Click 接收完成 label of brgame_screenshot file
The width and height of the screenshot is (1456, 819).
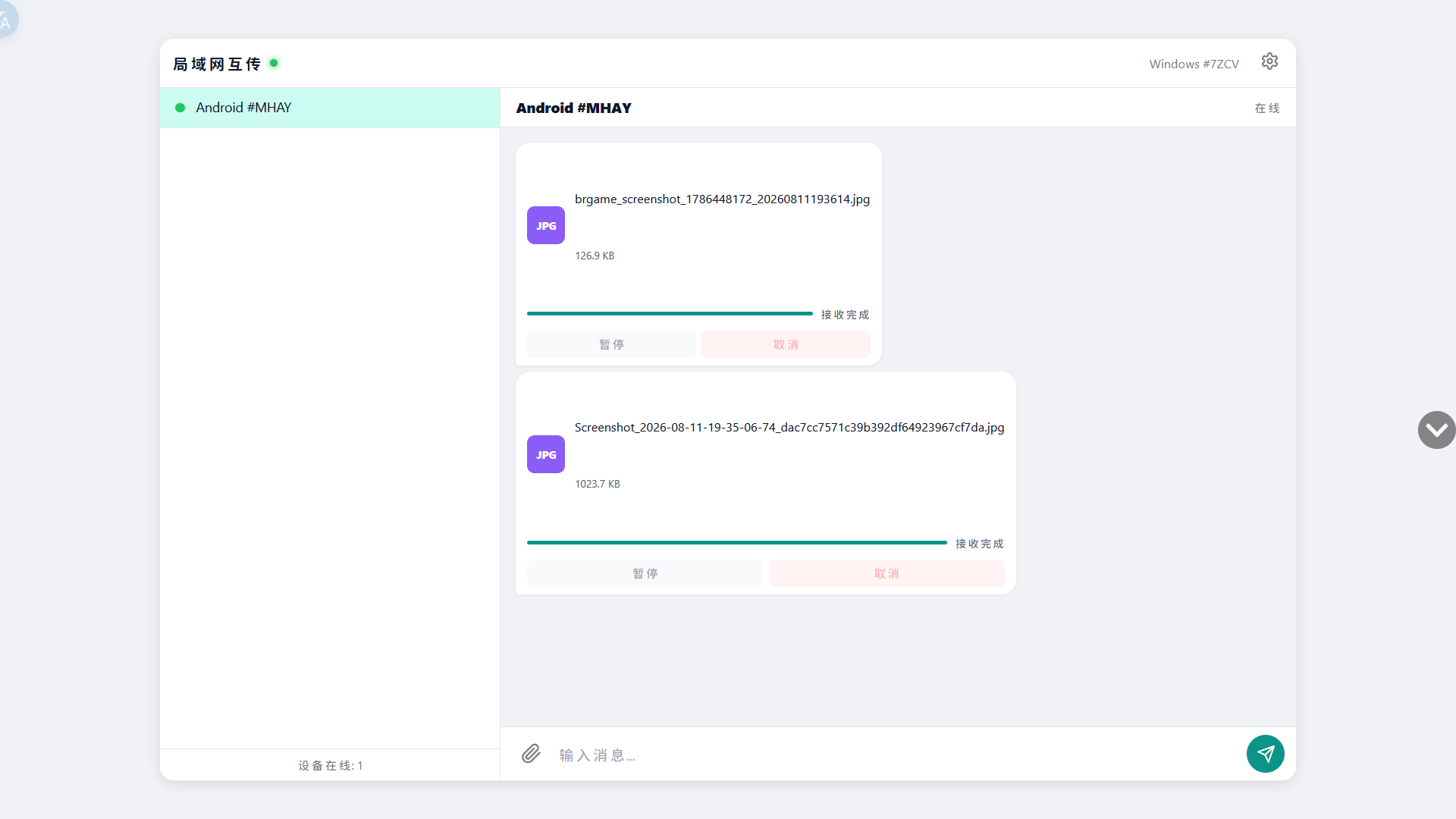[845, 314]
